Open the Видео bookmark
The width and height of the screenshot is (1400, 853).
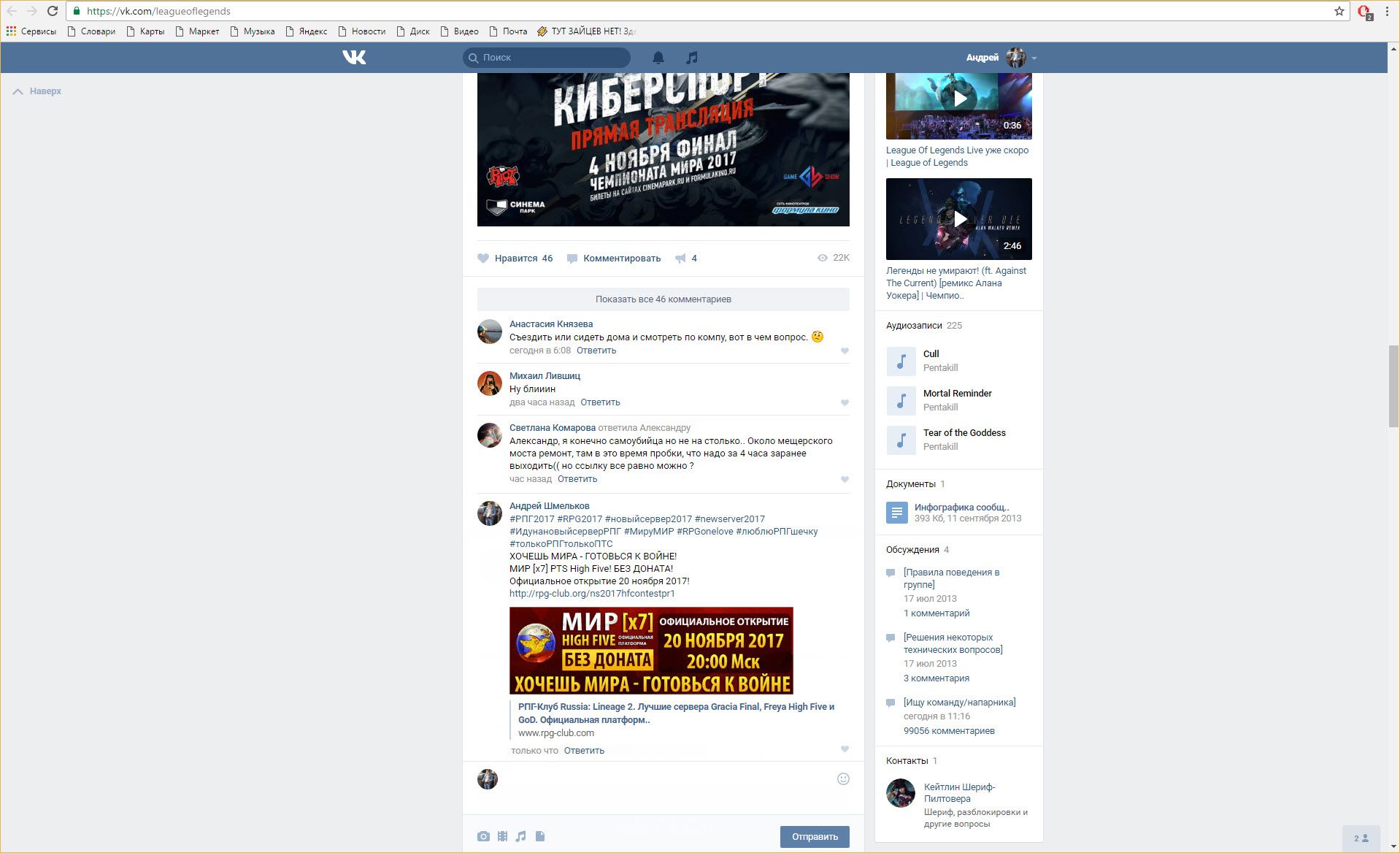pyautogui.click(x=459, y=31)
